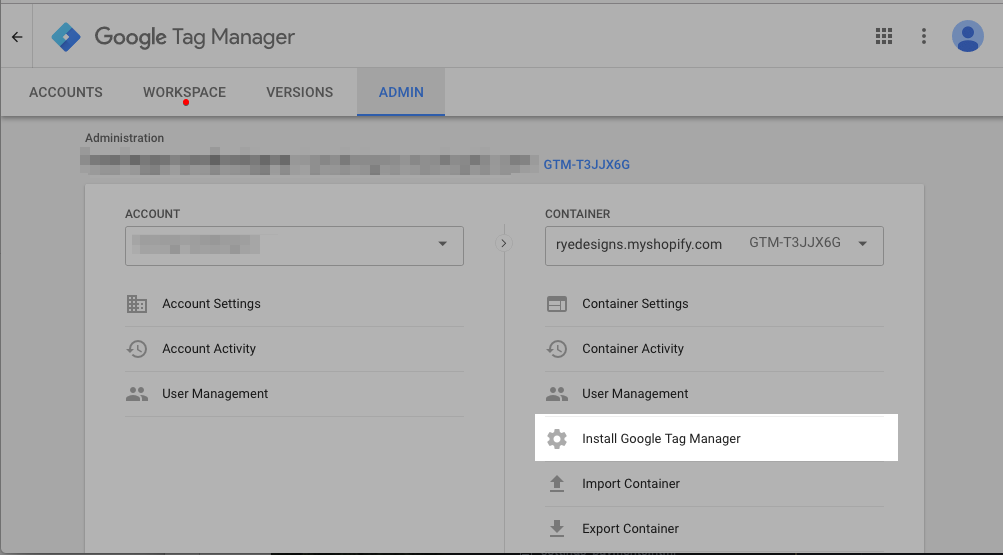The image size is (1003, 555).
Task: Open the user account avatar
Action: [968, 36]
